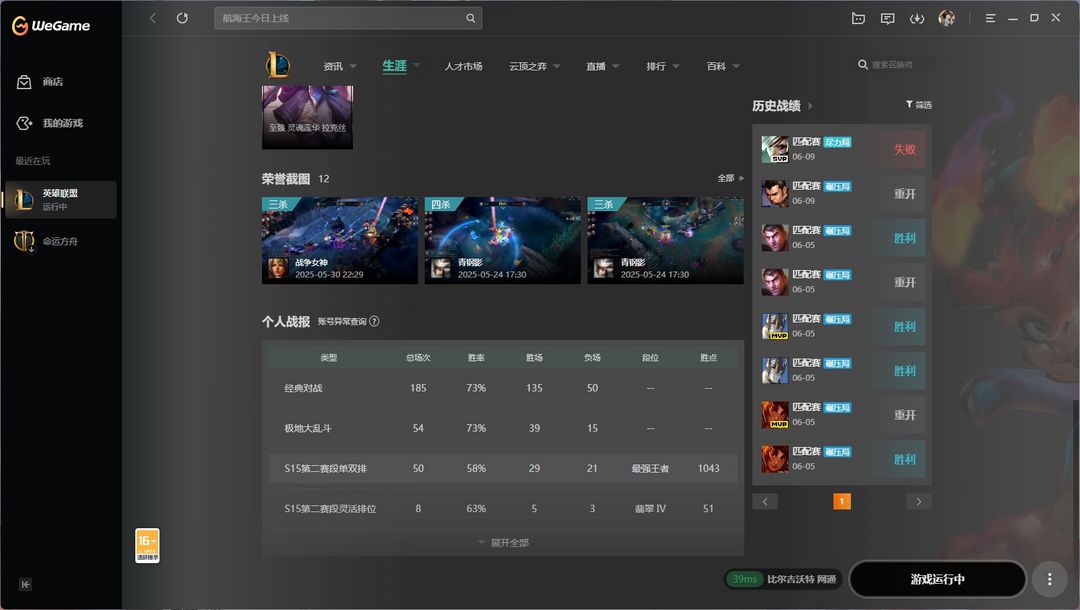The height and width of the screenshot is (610, 1080).
Task: Expand the 百科 dropdown menu
Action: [x=736, y=66]
